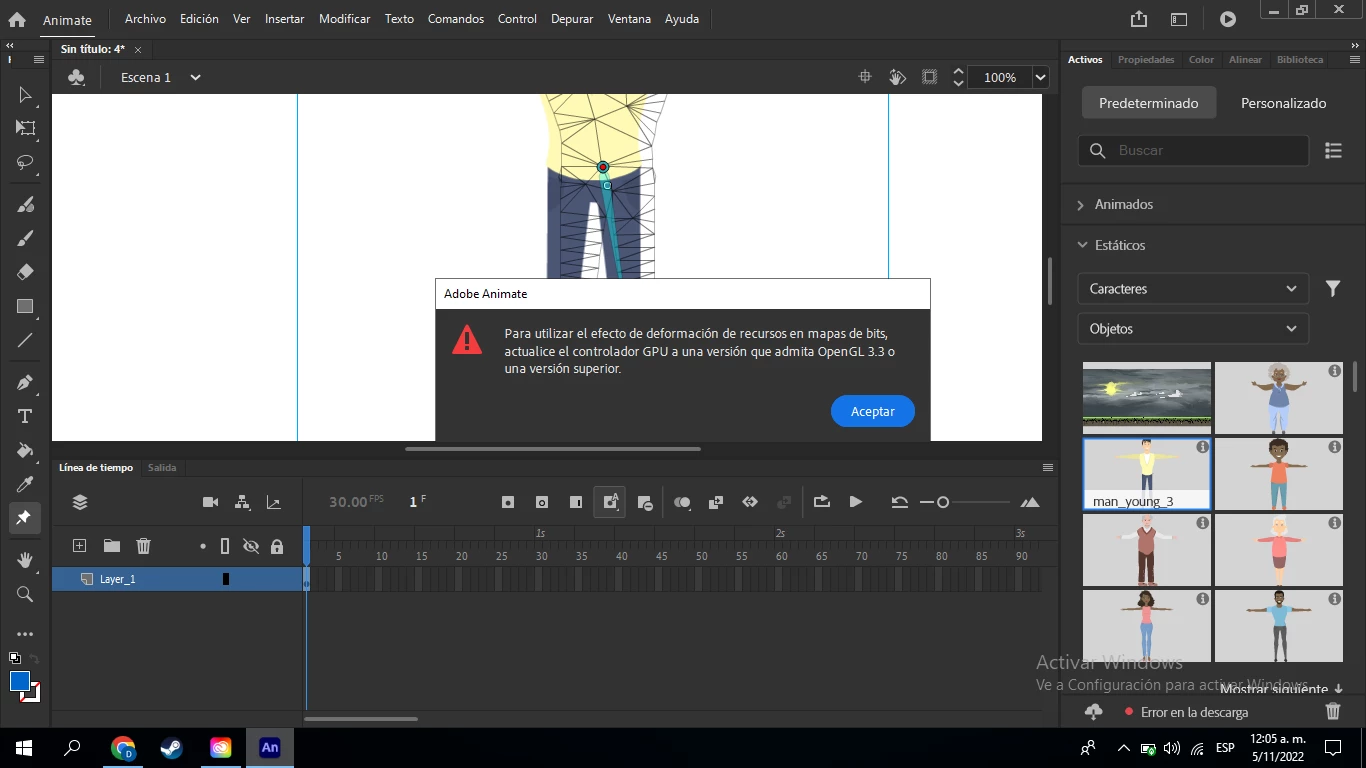Select the Zoom magnifier tool
The image size is (1366, 768).
click(26, 594)
